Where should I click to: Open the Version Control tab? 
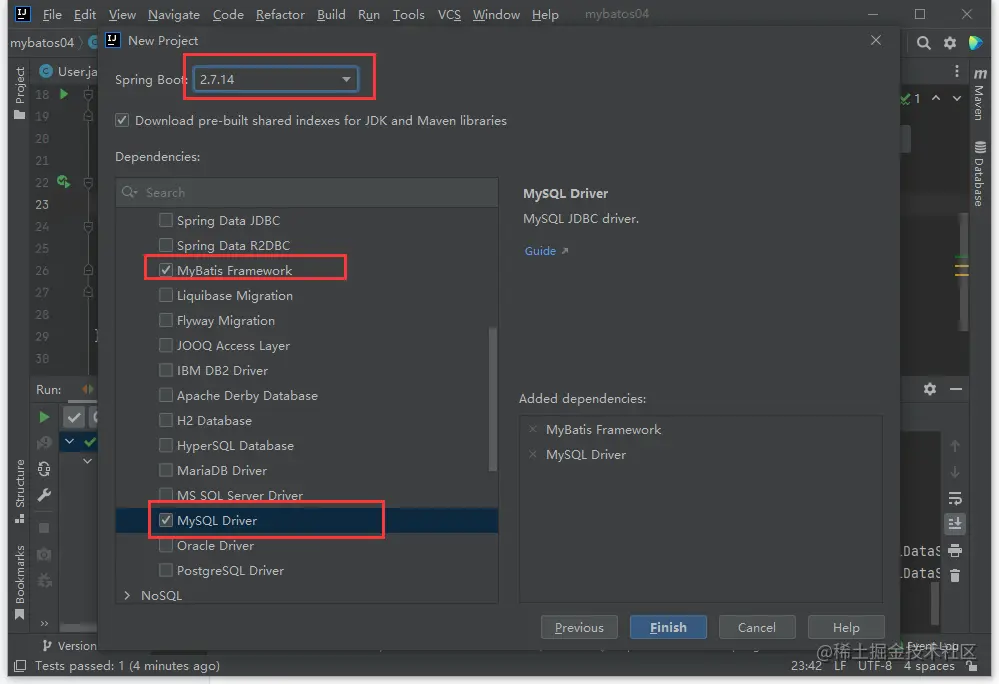pos(69,646)
